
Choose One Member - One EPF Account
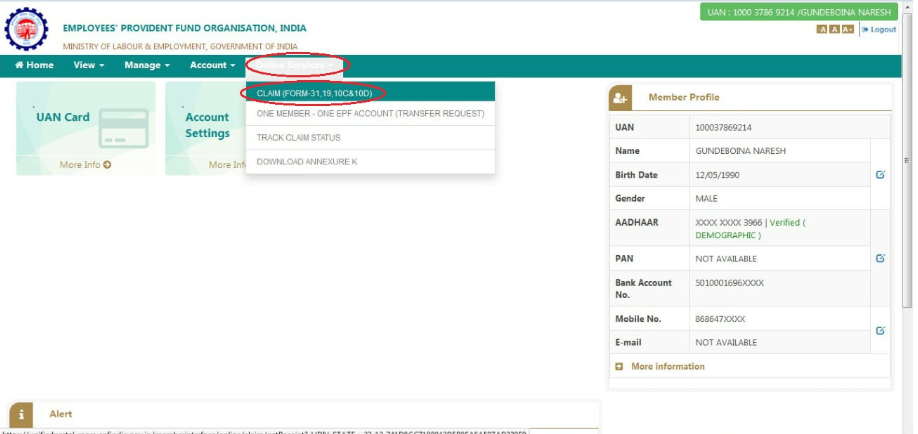click(x=369, y=114)
